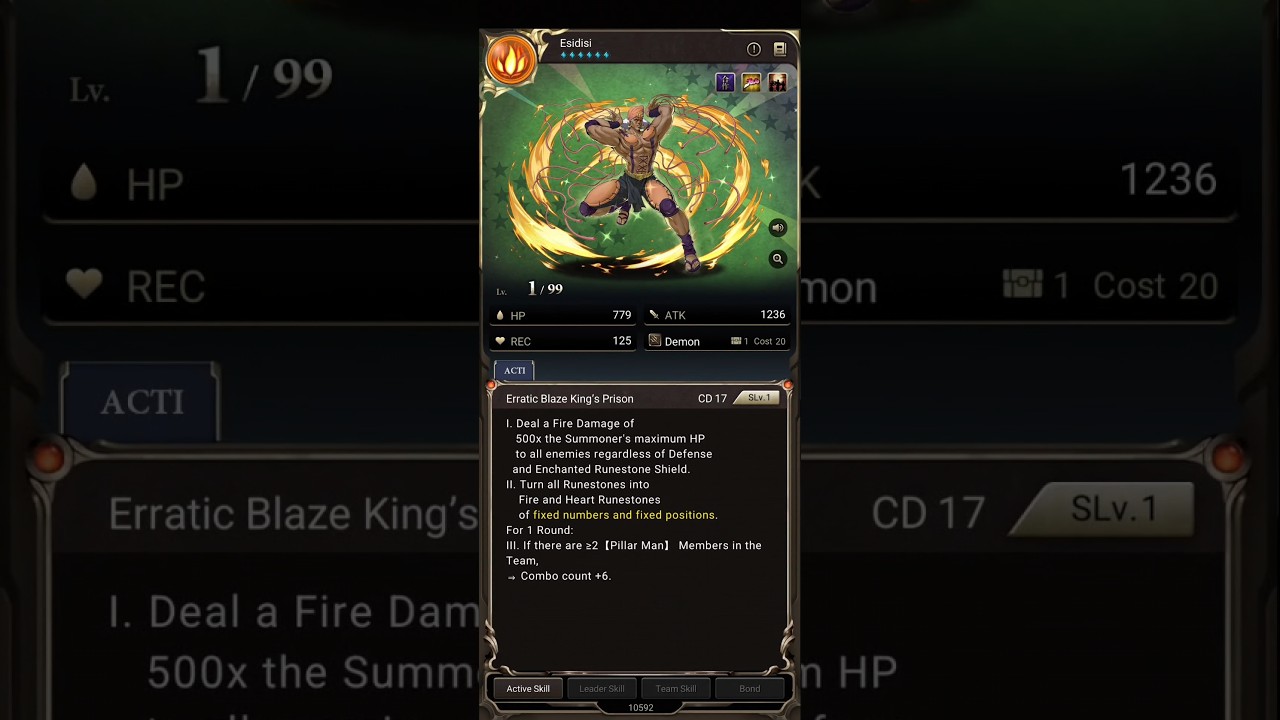1280x720 pixels.
Task: Open the Team Skill tab
Action: click(676, 688)
